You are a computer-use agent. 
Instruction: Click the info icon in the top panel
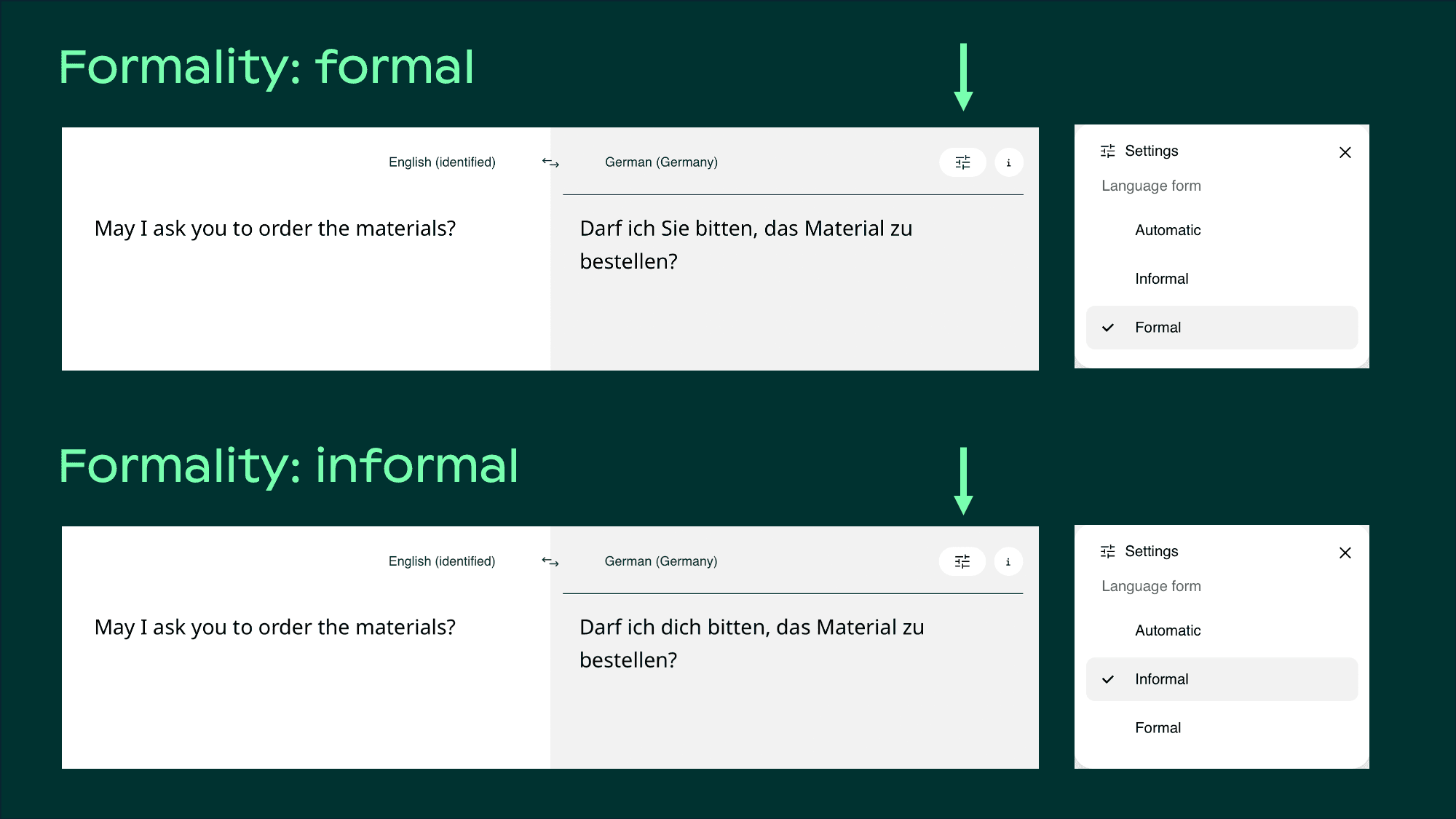[x=1008, y=162]
